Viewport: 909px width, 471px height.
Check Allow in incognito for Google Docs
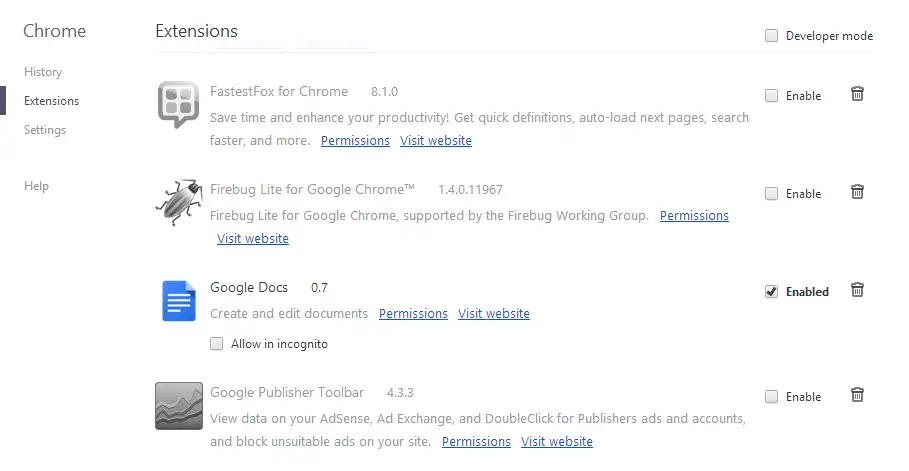pos(216,343)
